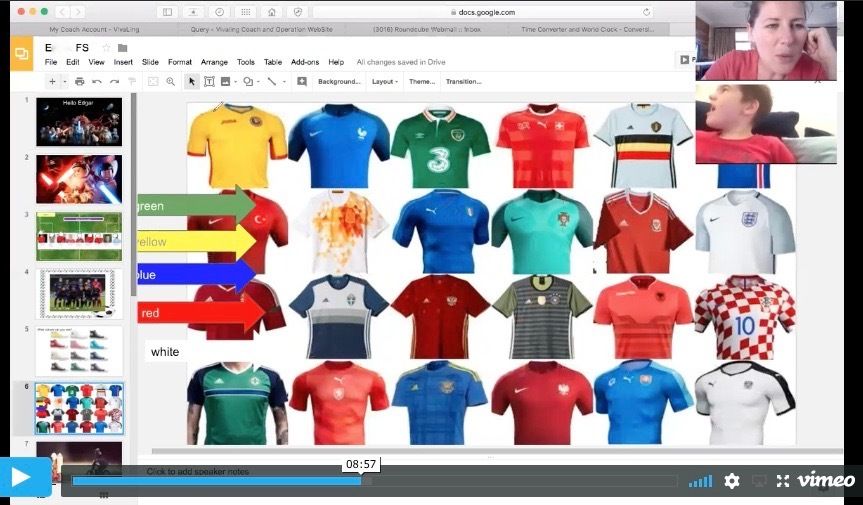Open Safari history clock icon
863x505 pixels.
click(220, 12)
